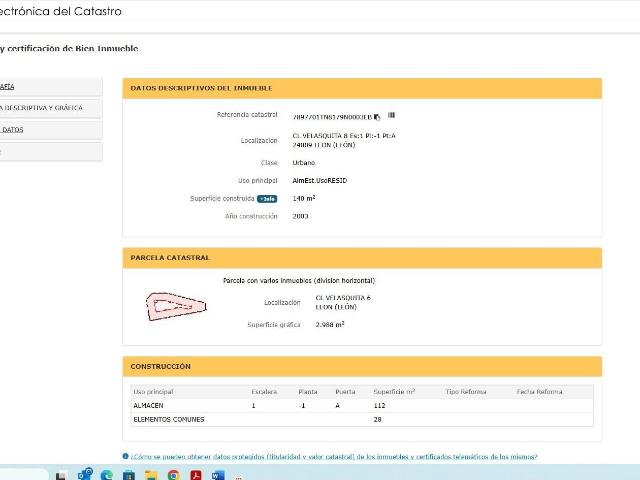Screen dimensions: 640x480
Task: Open the +Info badge for Superficie construida
Action: [267, 199]
